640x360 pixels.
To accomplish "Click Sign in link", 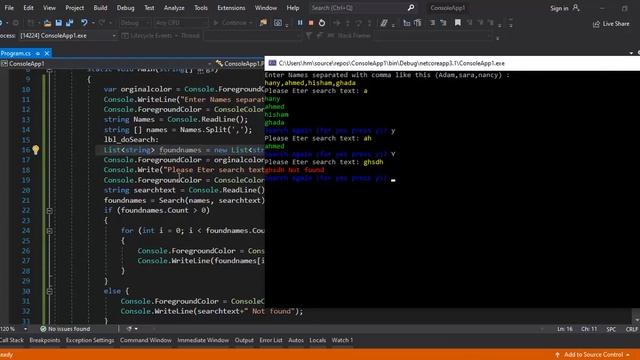I will coord(559,8).
